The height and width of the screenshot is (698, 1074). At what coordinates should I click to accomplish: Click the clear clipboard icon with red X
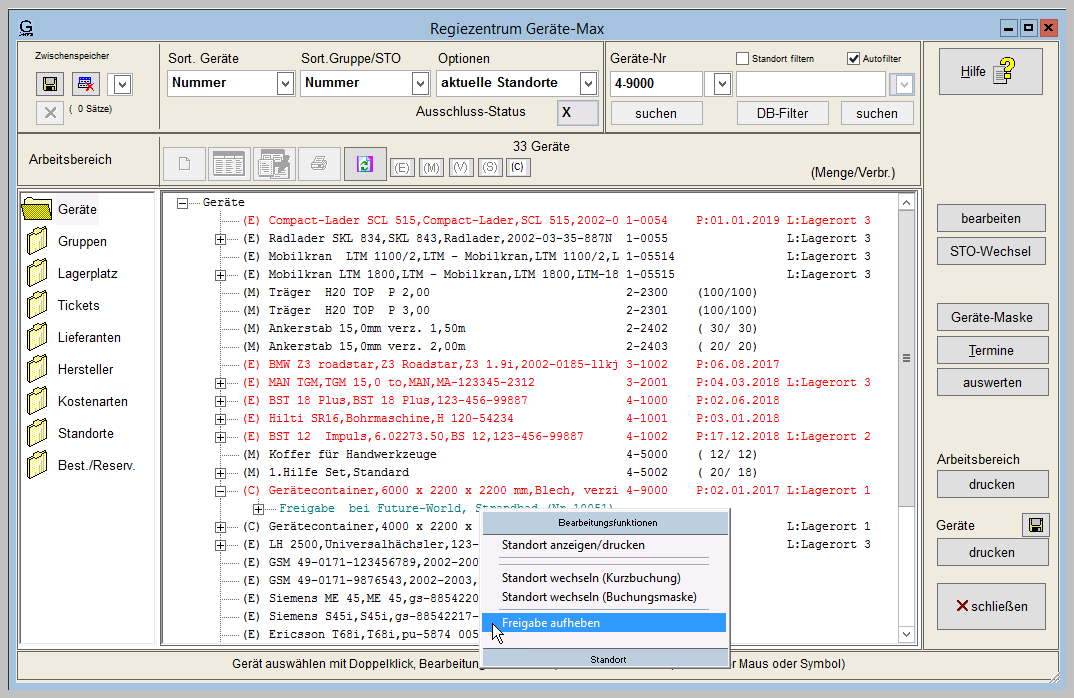coord(86,84)
